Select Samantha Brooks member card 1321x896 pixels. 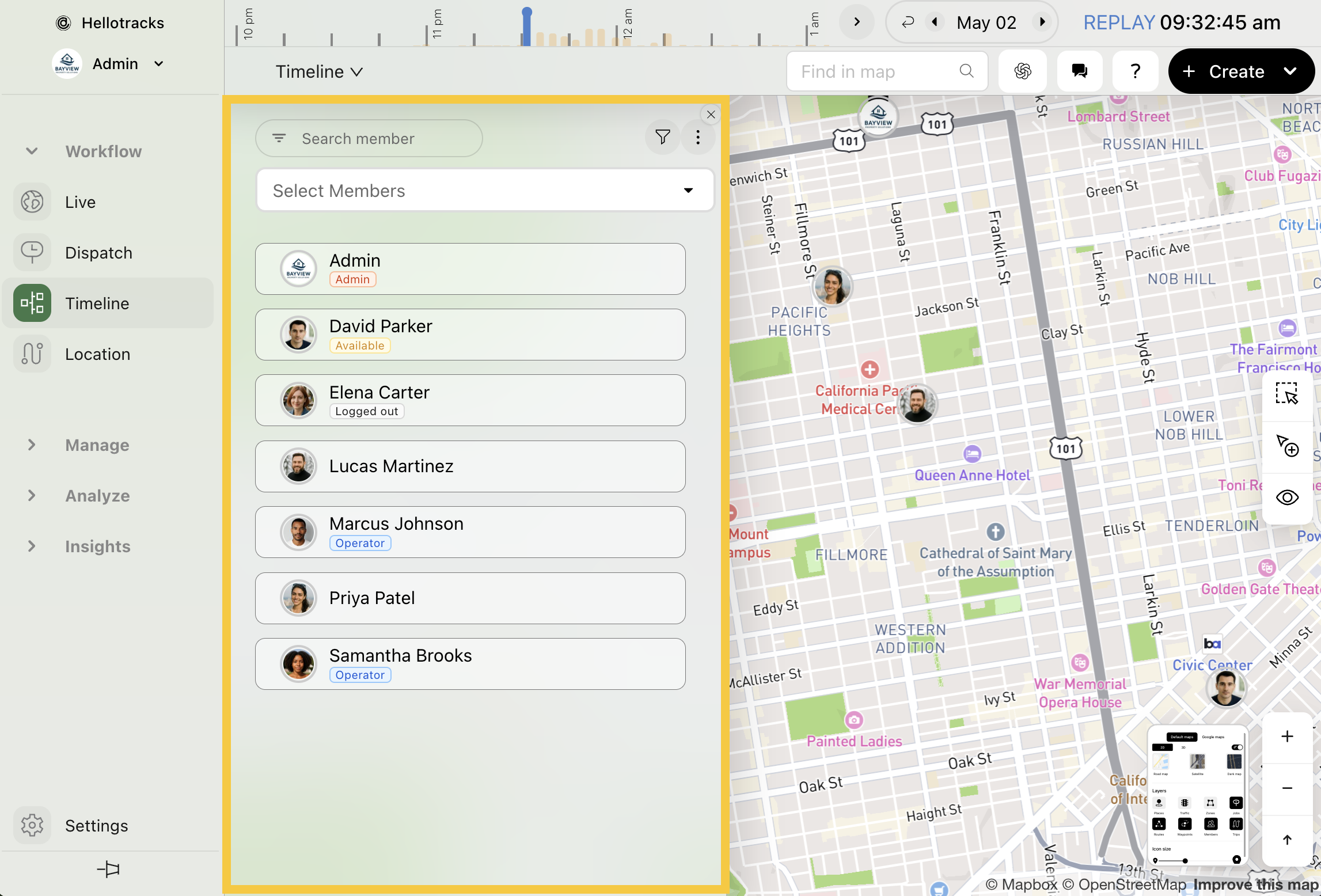click(470, 664)
